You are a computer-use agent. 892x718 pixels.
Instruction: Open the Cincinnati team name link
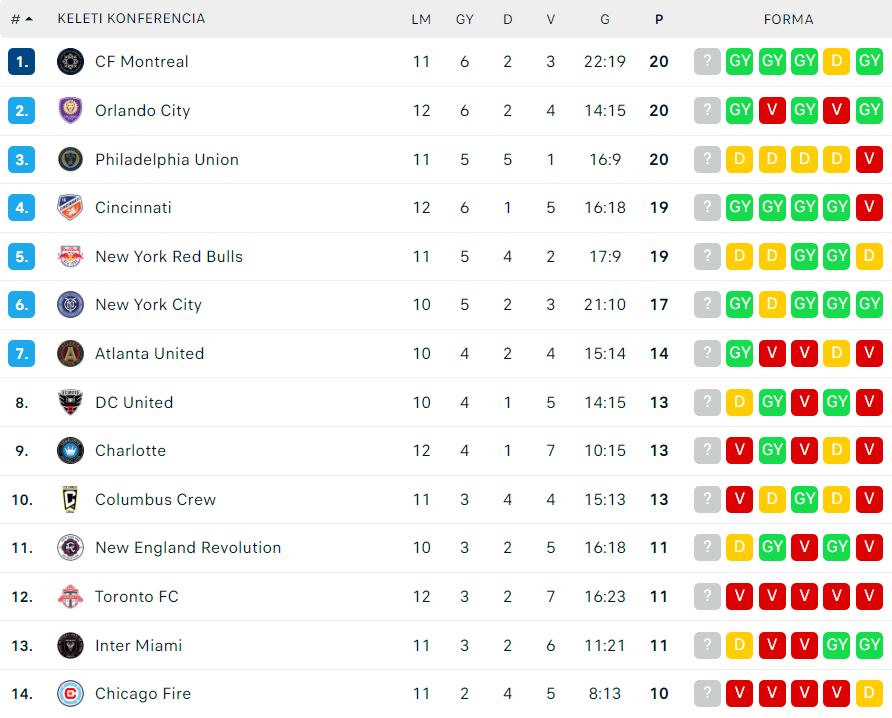click(133, 207)
